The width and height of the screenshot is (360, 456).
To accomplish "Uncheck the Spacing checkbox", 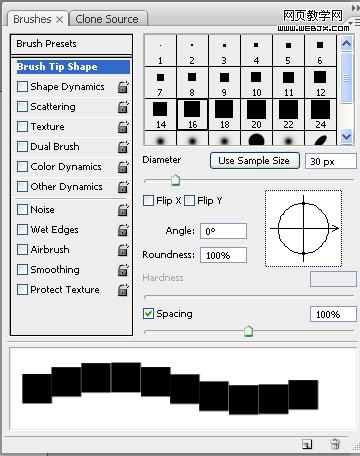I will [148, 314].
